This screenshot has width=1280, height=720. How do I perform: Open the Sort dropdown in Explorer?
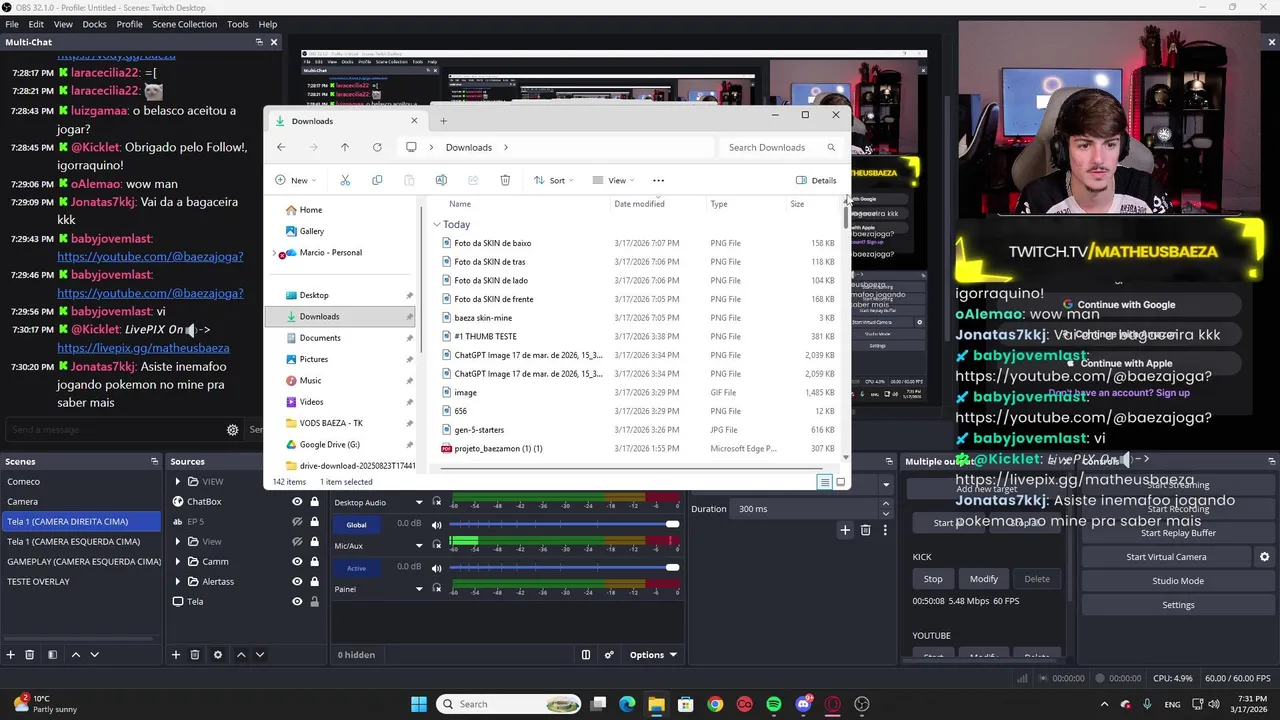(x=554, y=180)
